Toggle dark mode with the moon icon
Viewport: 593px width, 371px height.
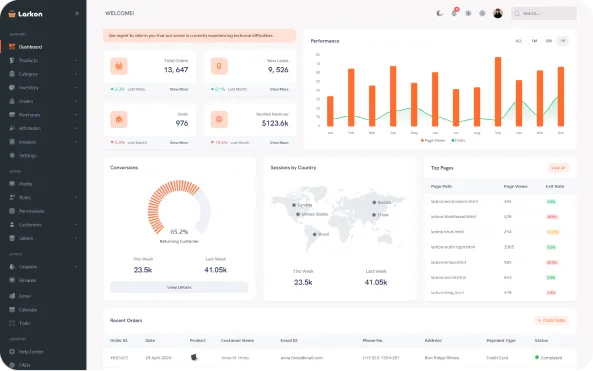click(439, 13)
